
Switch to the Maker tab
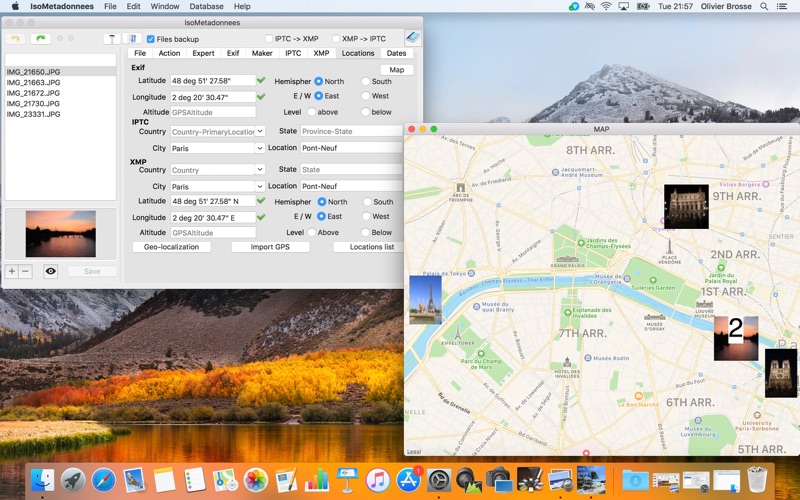[x=262, y=53]
